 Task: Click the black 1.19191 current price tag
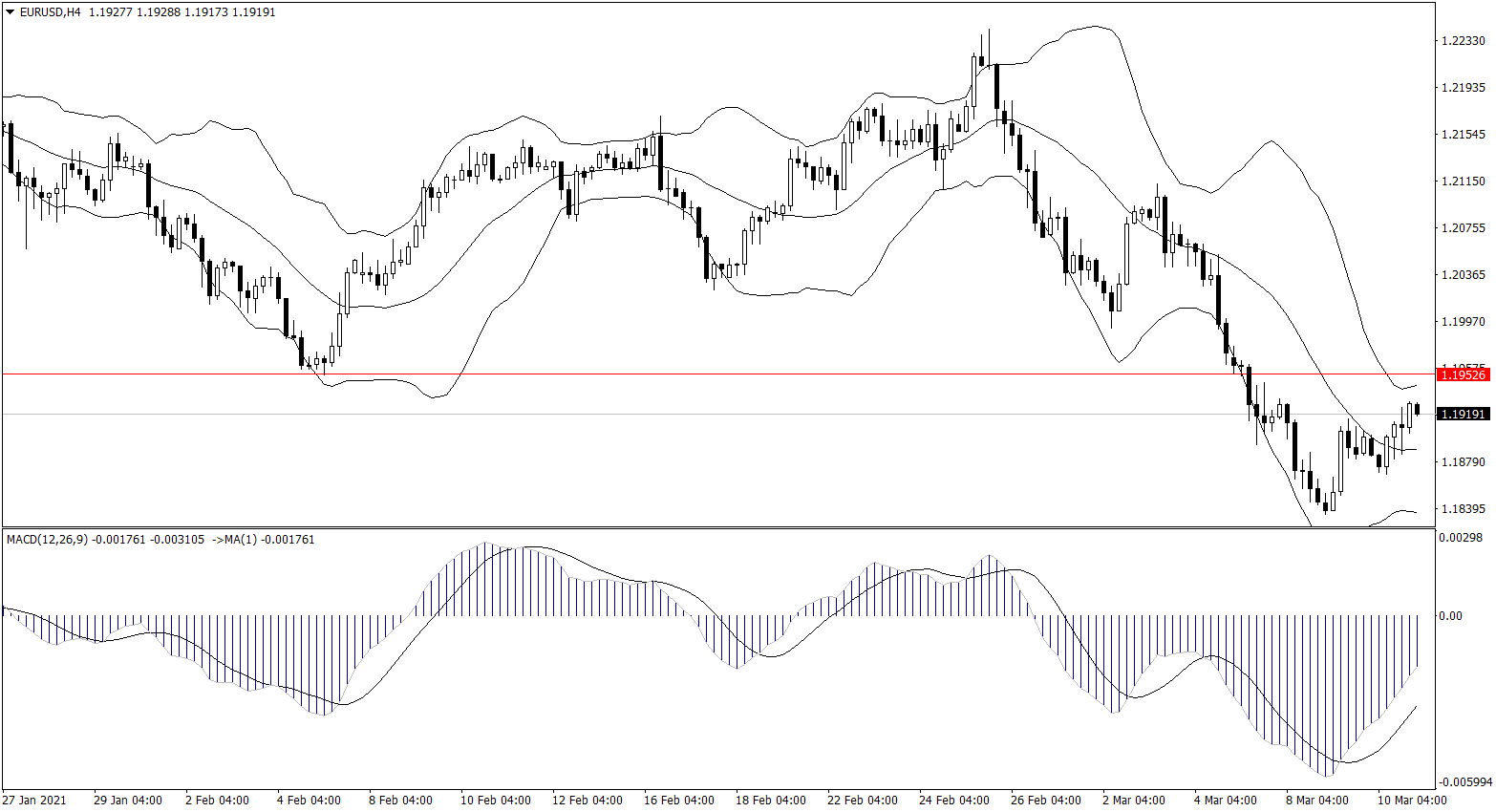1464,415
